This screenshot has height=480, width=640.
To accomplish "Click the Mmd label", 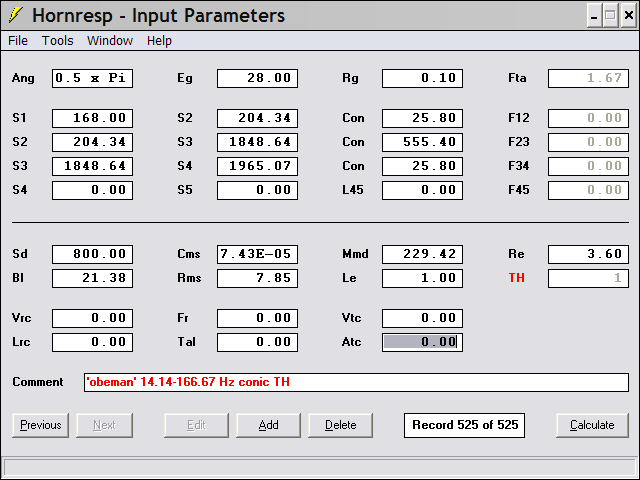I will (x=355, y=254).
